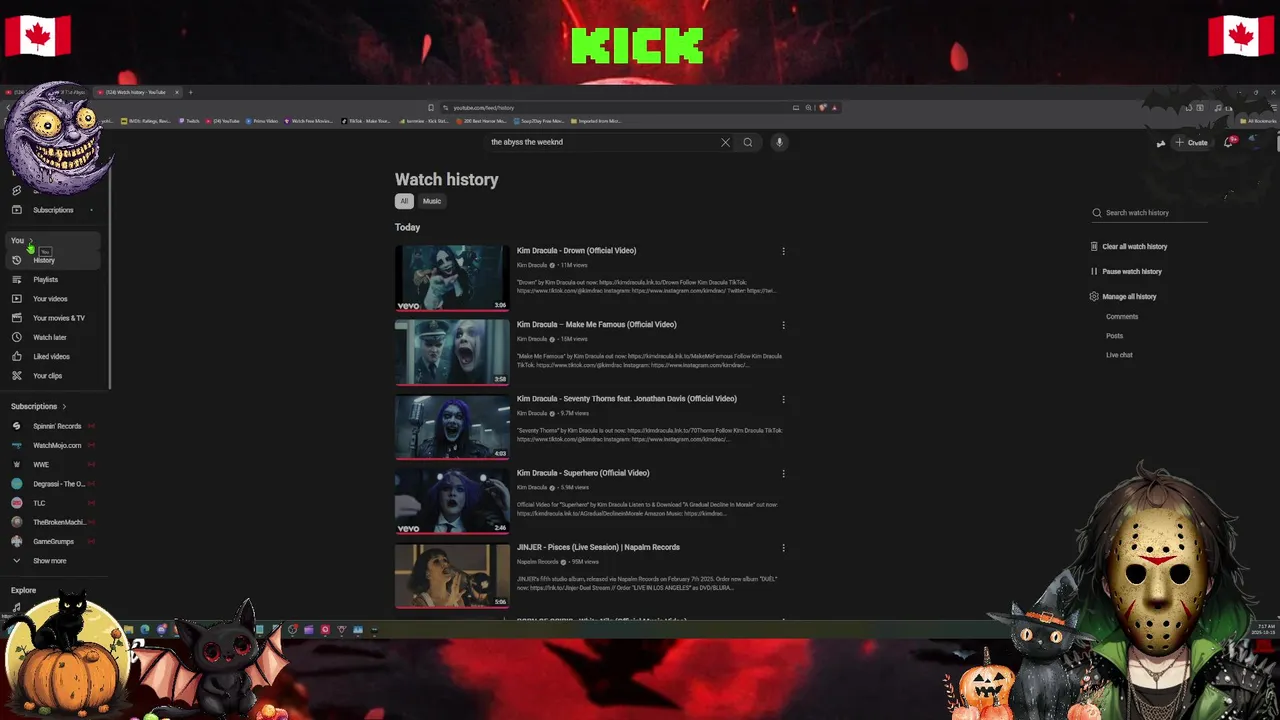This screenshot has height=720, width=1280.
Task: Open the All Bookmarks folder
Action: [x=1257, y=121]
